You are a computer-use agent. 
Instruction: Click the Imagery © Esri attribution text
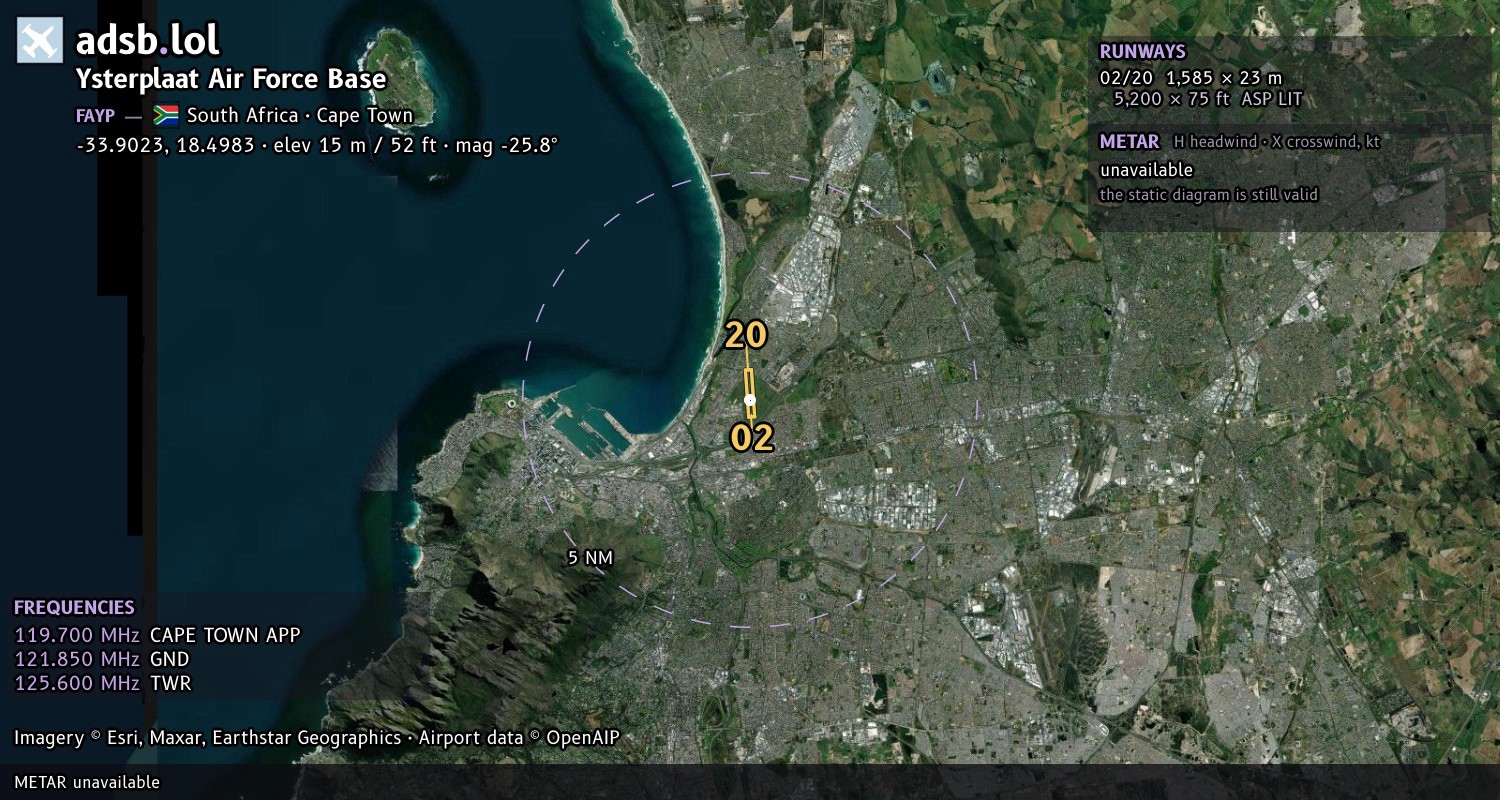coord(208,738)
